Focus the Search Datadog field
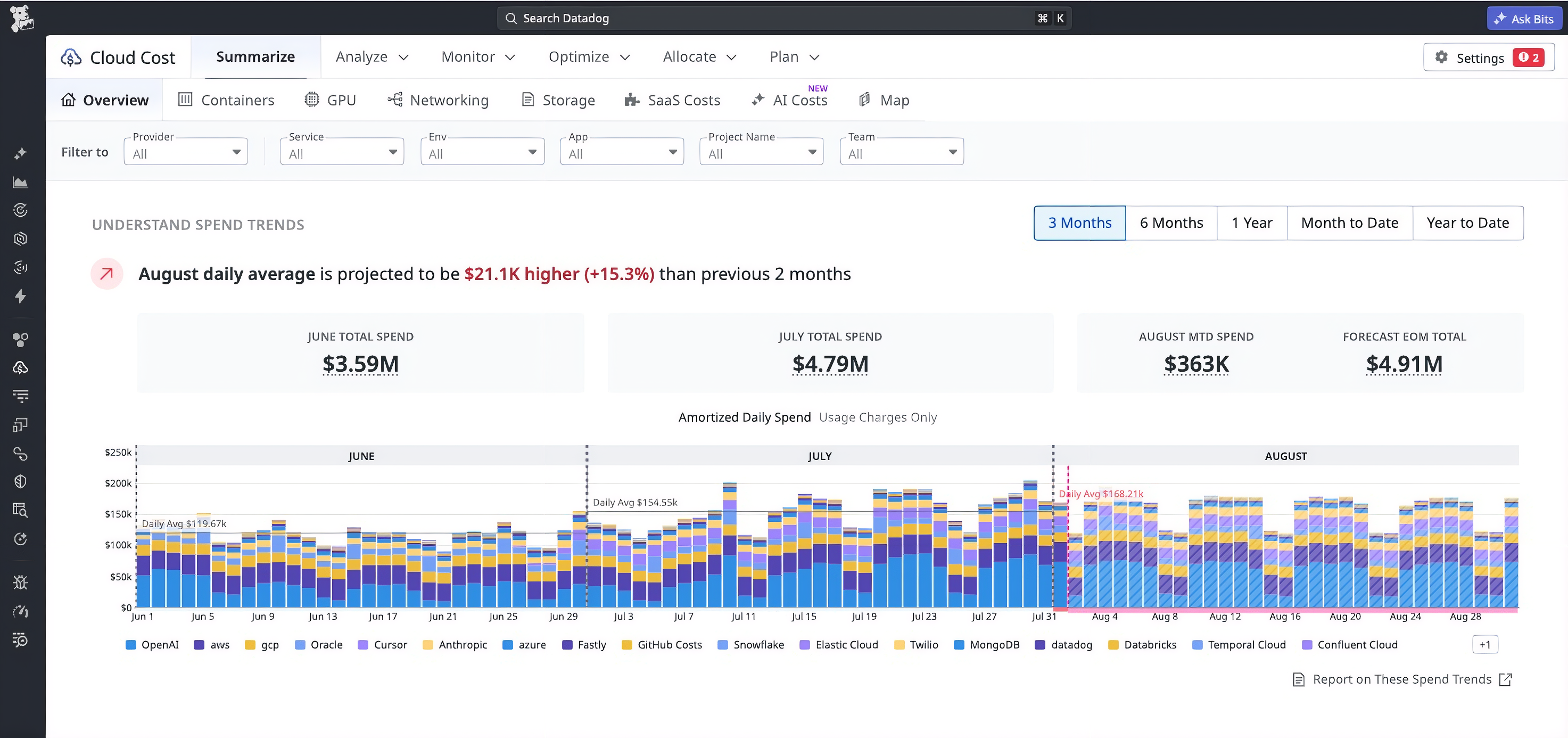1568x738 pixels. pyautogui.click(x=784, y=18)
